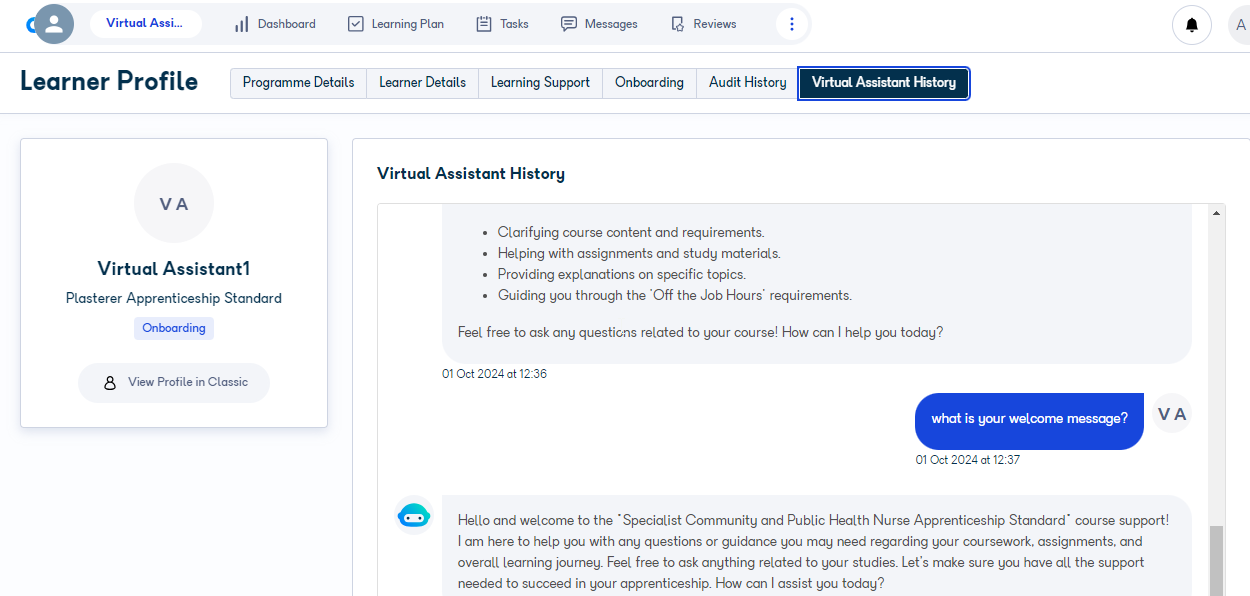Click the 'Off the Job Hours' bullet line
The width and height of the screenshot is (1250, 596).
click(x=675, y=295)
